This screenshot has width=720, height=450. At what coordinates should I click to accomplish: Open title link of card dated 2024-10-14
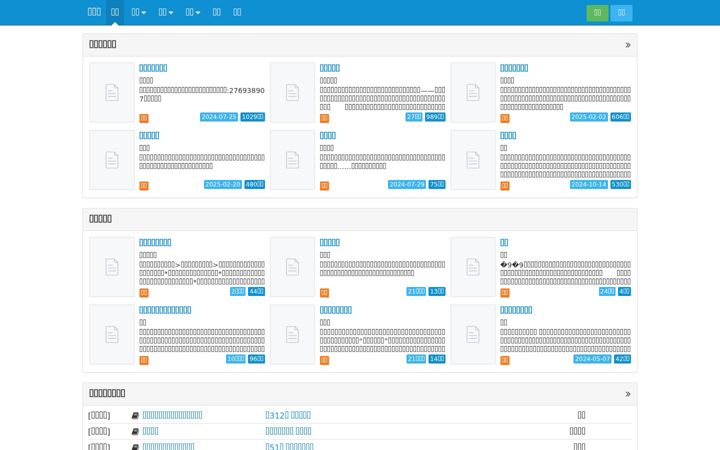point(508,135)
